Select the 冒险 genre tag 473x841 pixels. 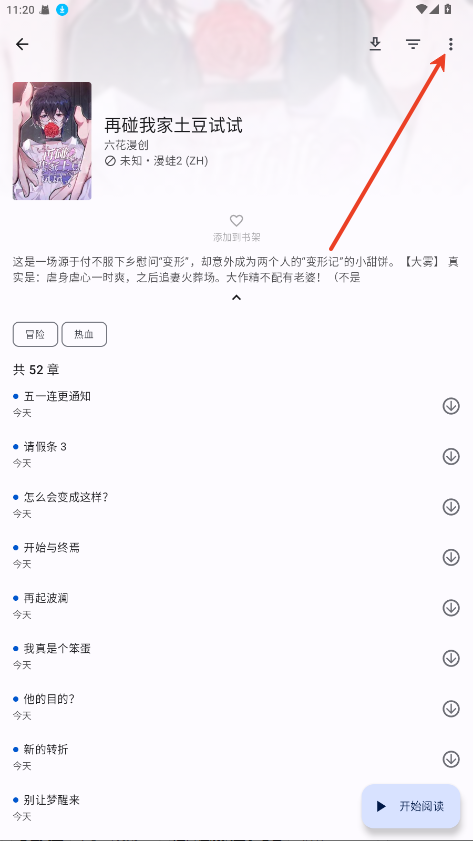[x=35, y=335]
